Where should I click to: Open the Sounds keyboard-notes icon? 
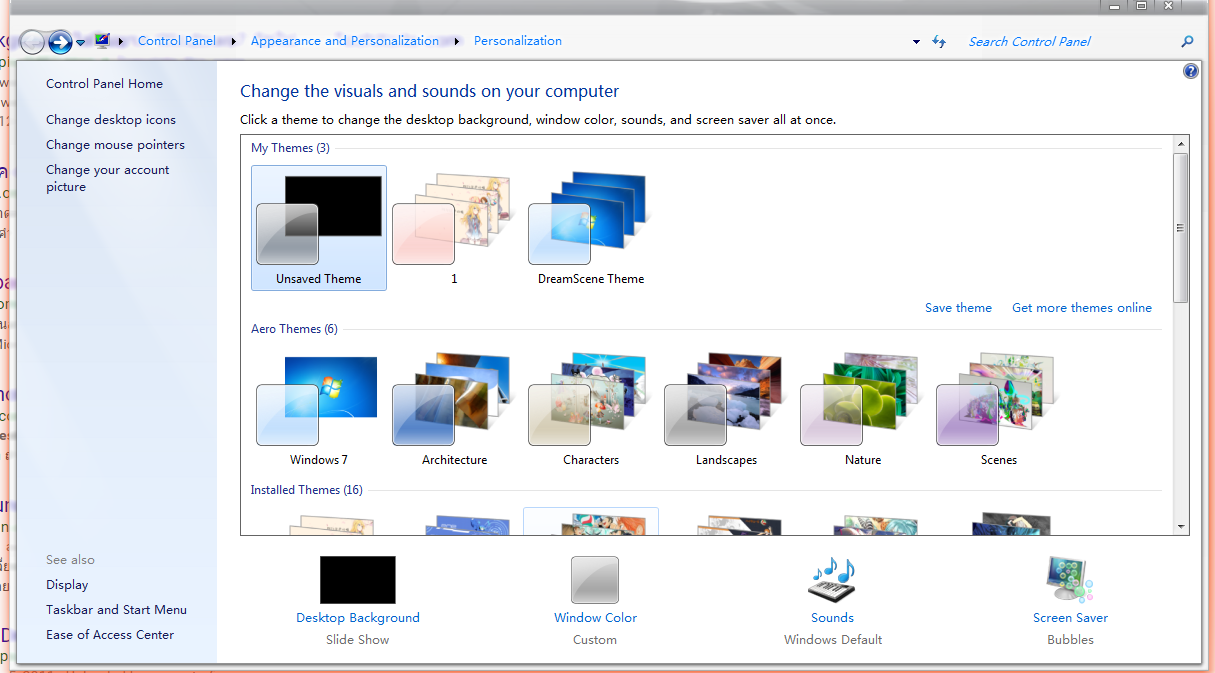[832, 580]
